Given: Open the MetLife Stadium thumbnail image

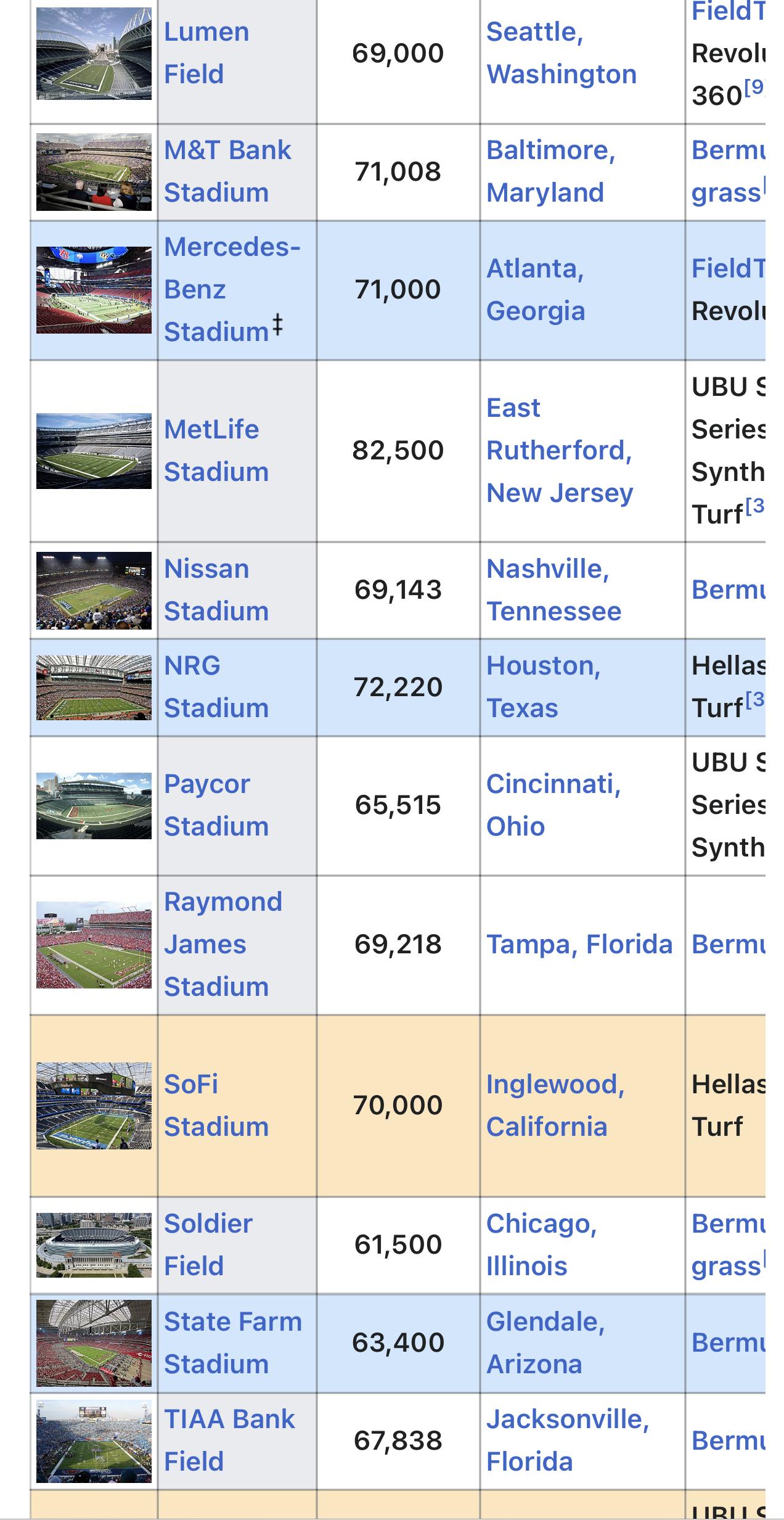Looking at the screenshot, I should (94, 451).
